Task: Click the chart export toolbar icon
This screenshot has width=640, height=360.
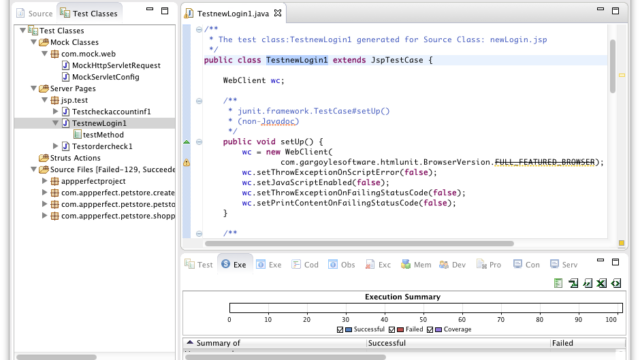Action: 587,283
